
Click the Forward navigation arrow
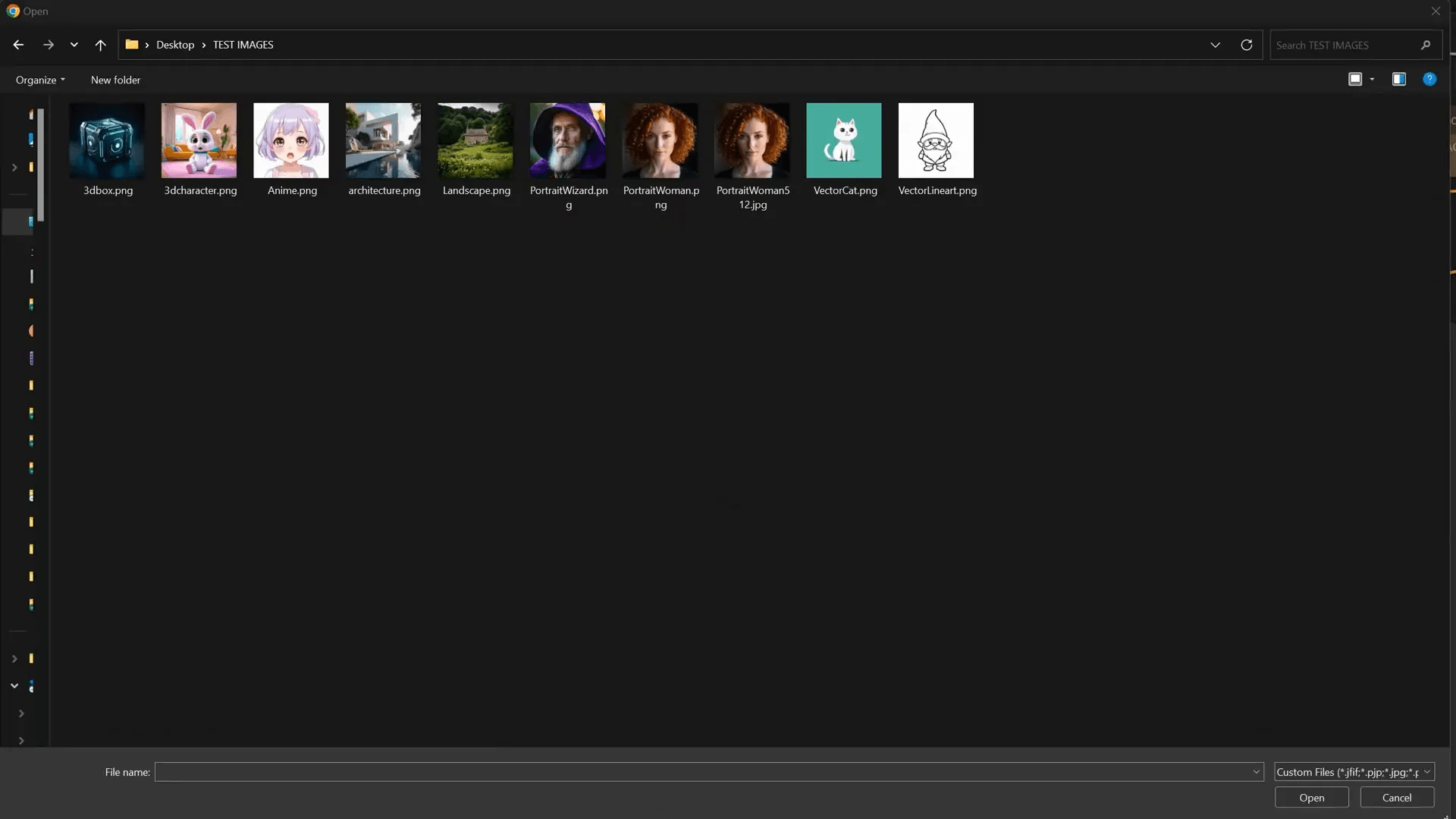click(49, 45)
